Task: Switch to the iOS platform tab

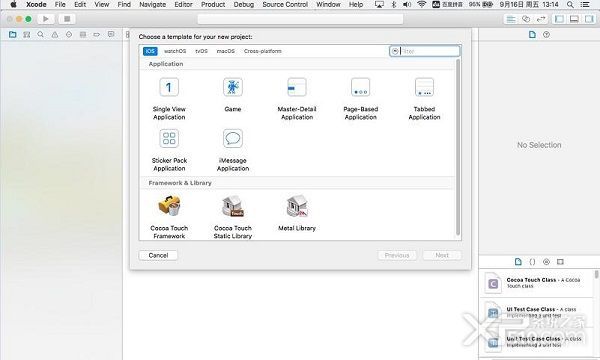Action: click(150, 51)
